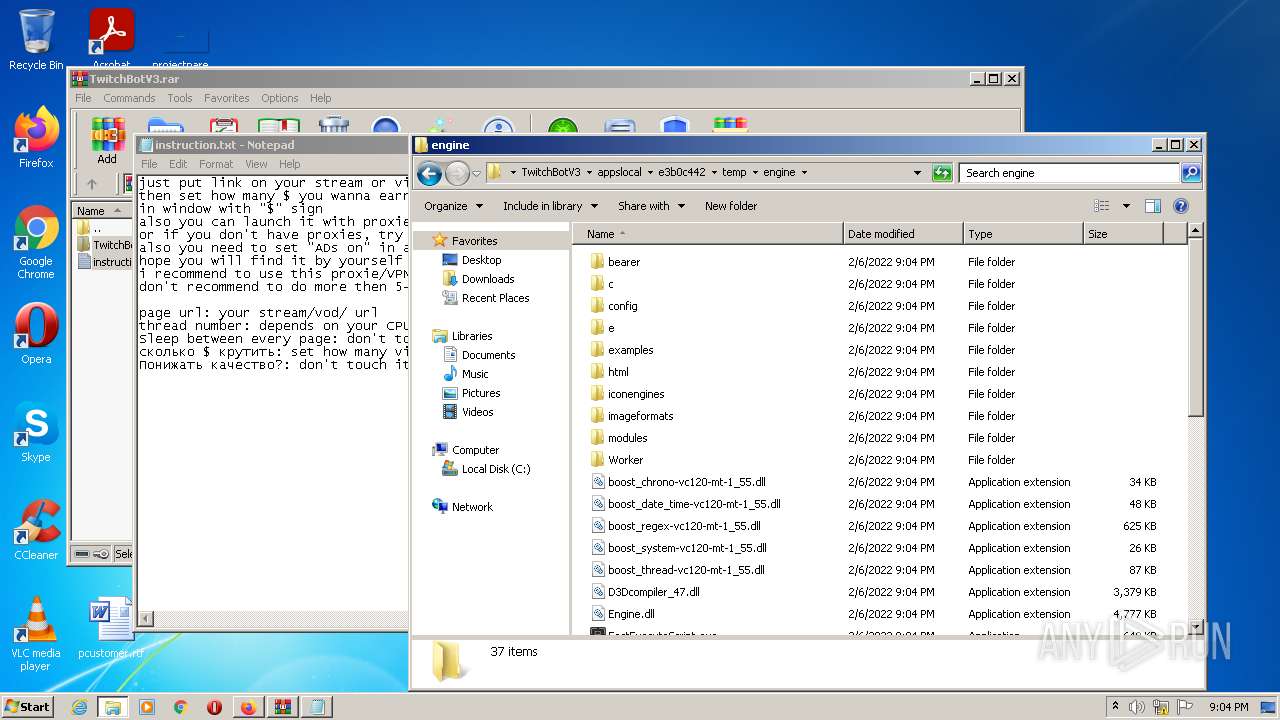
Task: Open the Firefox desktop shortcut
Action: (x=36, y=138)
